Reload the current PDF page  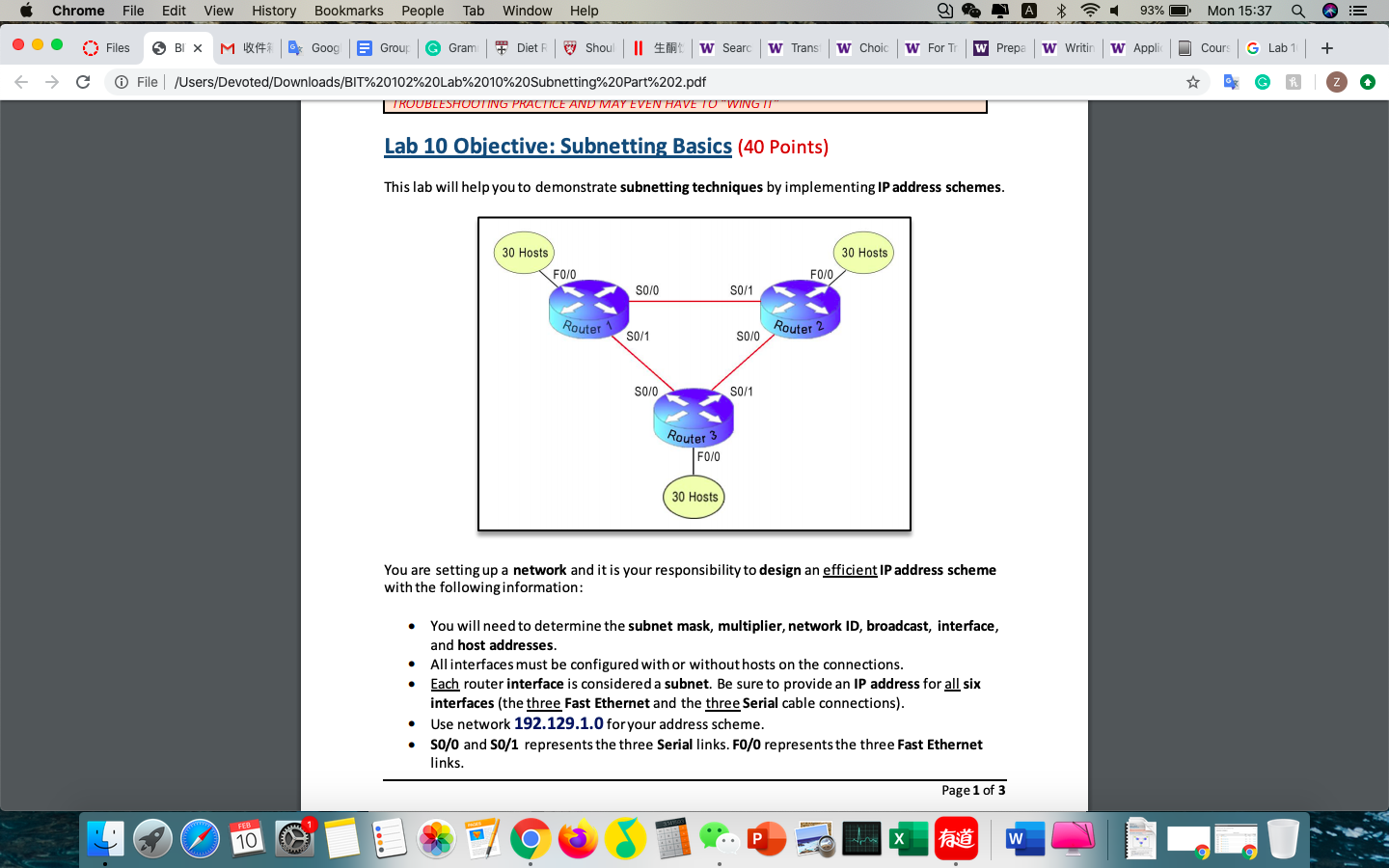coord(82,82)
